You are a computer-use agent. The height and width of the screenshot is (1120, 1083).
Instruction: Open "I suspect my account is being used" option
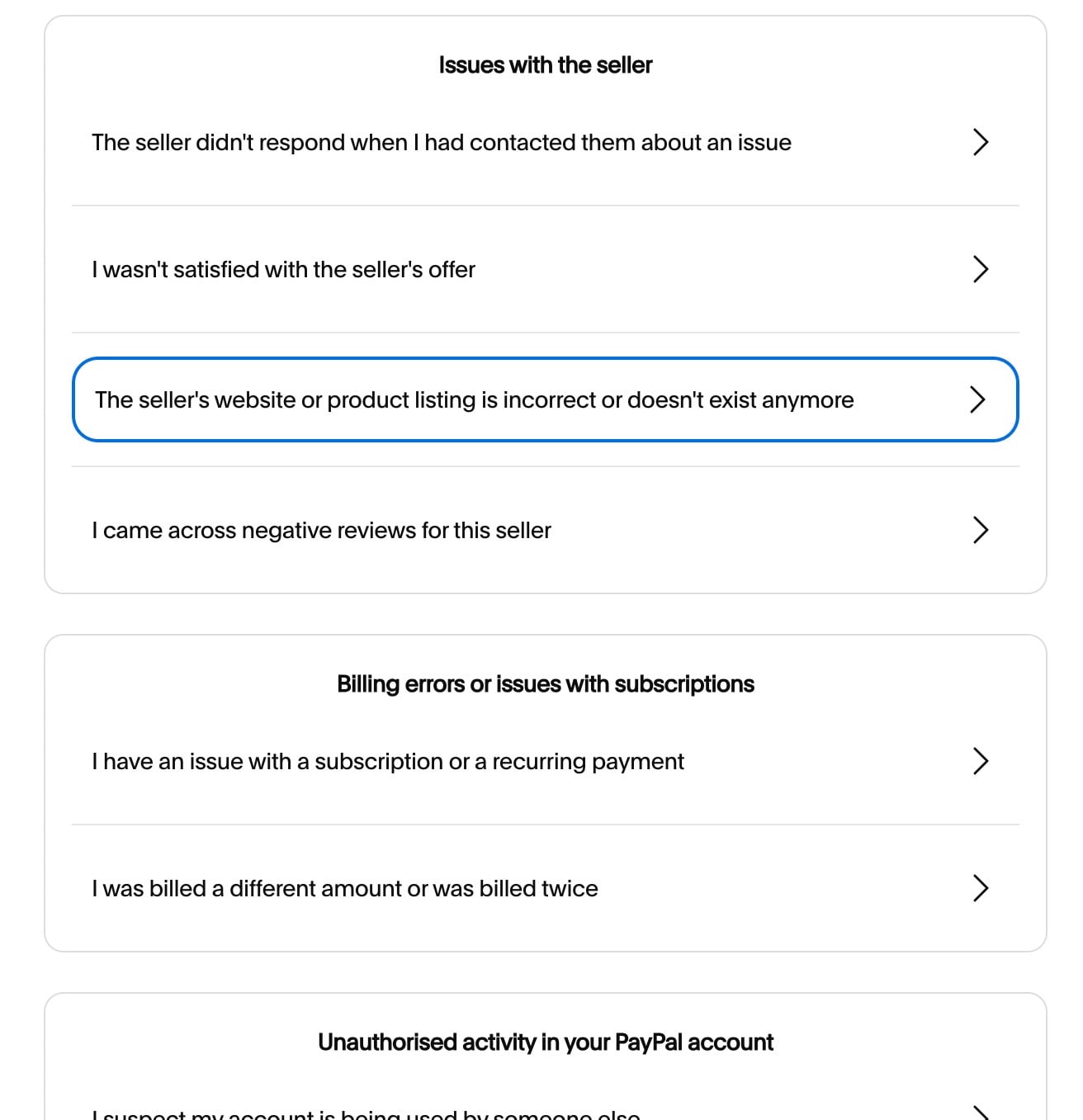pos(366,1115)
